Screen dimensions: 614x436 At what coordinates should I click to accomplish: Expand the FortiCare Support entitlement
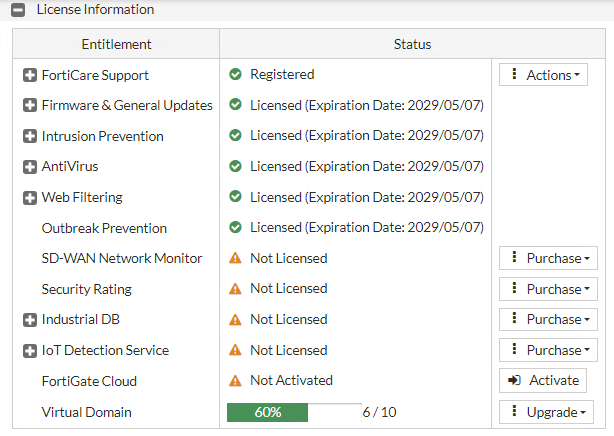pyautogui.click(x=30, y=75)
